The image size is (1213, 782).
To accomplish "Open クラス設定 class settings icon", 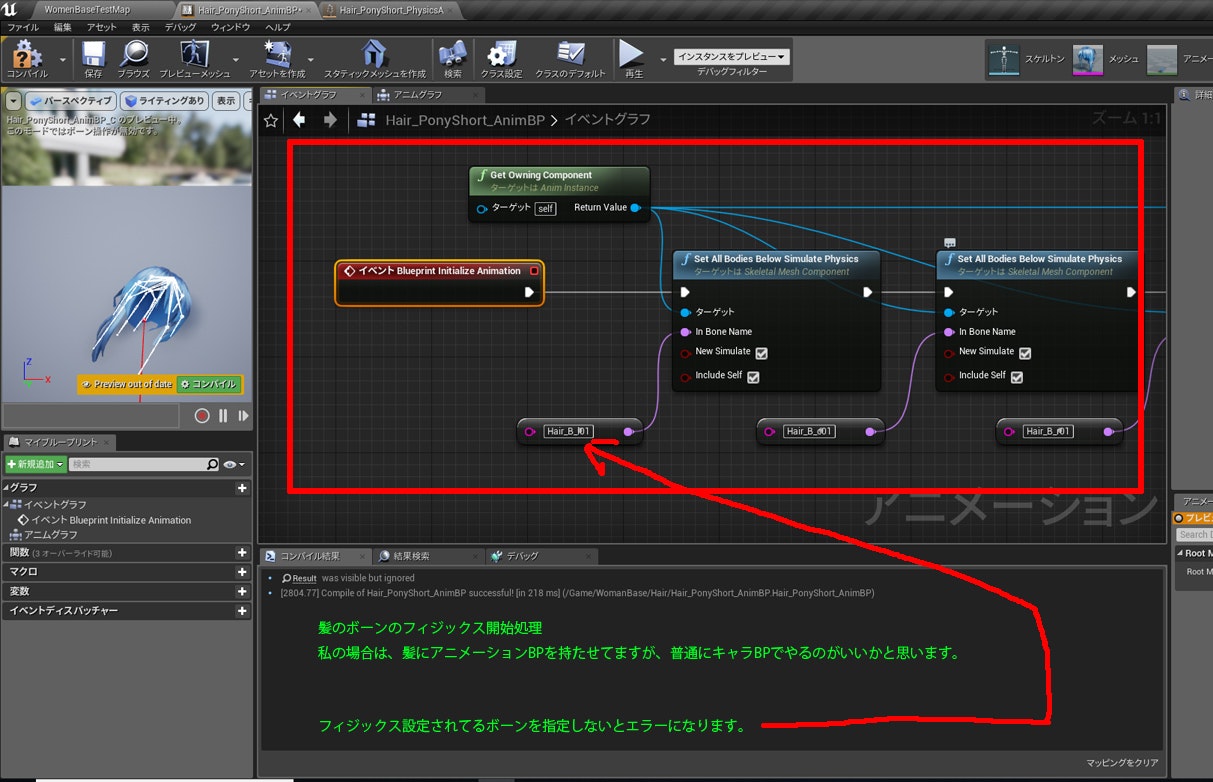I will tap(501, 54).
